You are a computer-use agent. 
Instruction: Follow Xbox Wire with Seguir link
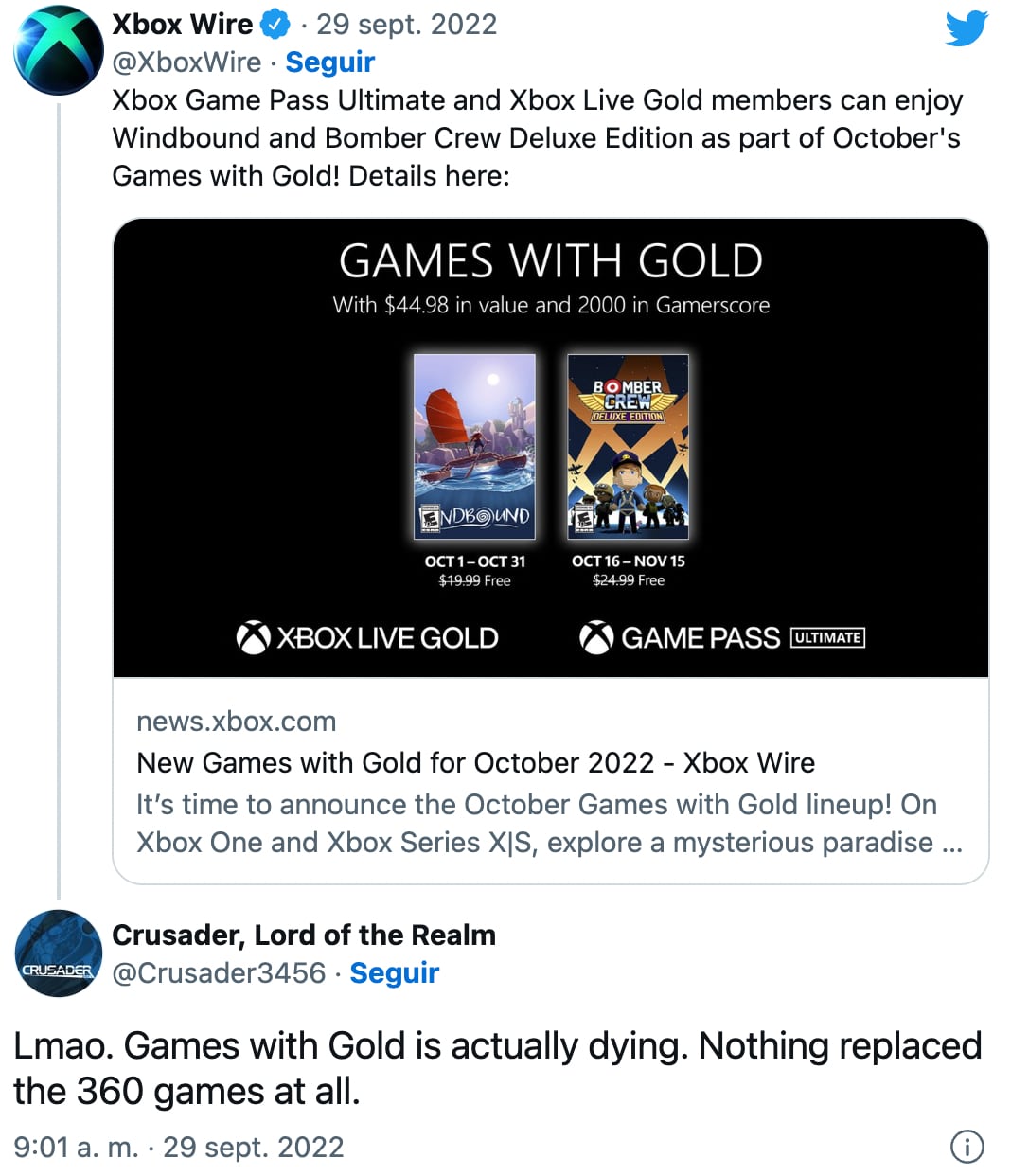pos(329,62)
